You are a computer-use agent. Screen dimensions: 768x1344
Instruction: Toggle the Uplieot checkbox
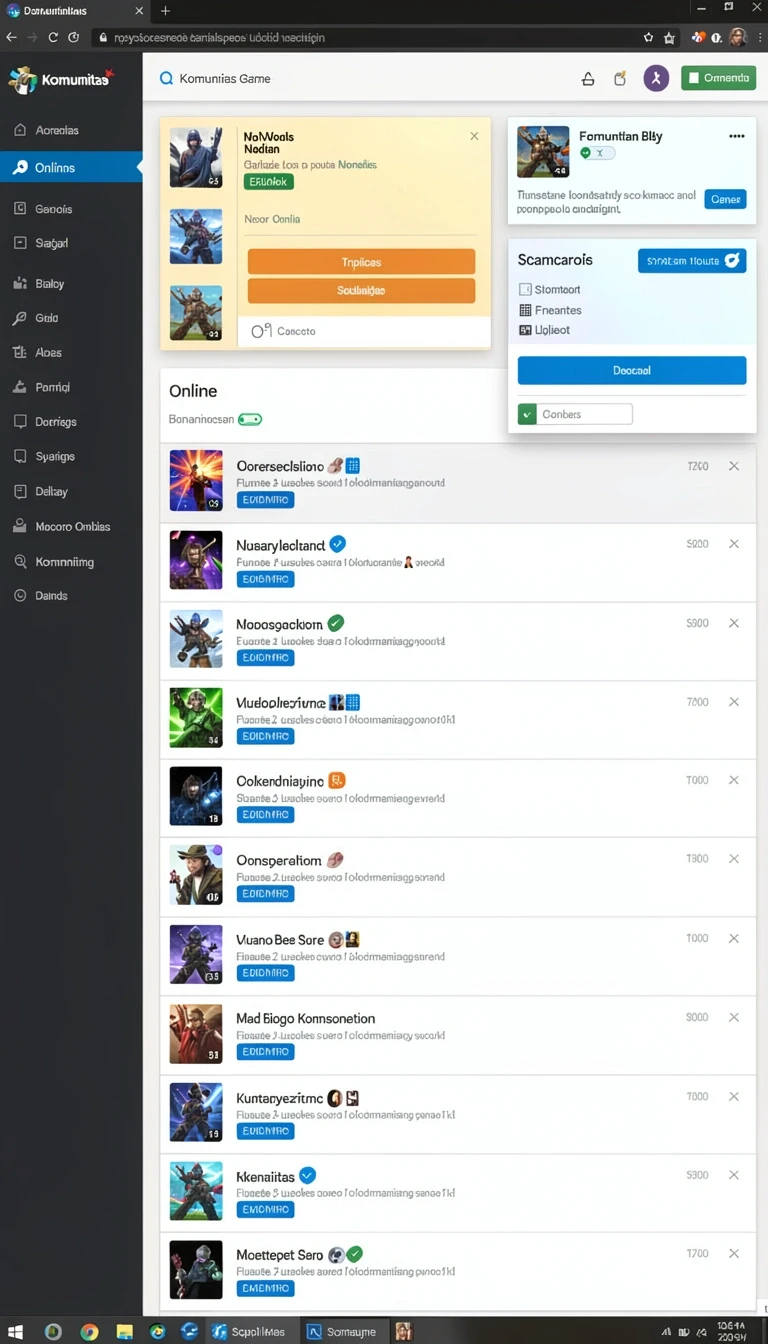[x=525, y=330]
